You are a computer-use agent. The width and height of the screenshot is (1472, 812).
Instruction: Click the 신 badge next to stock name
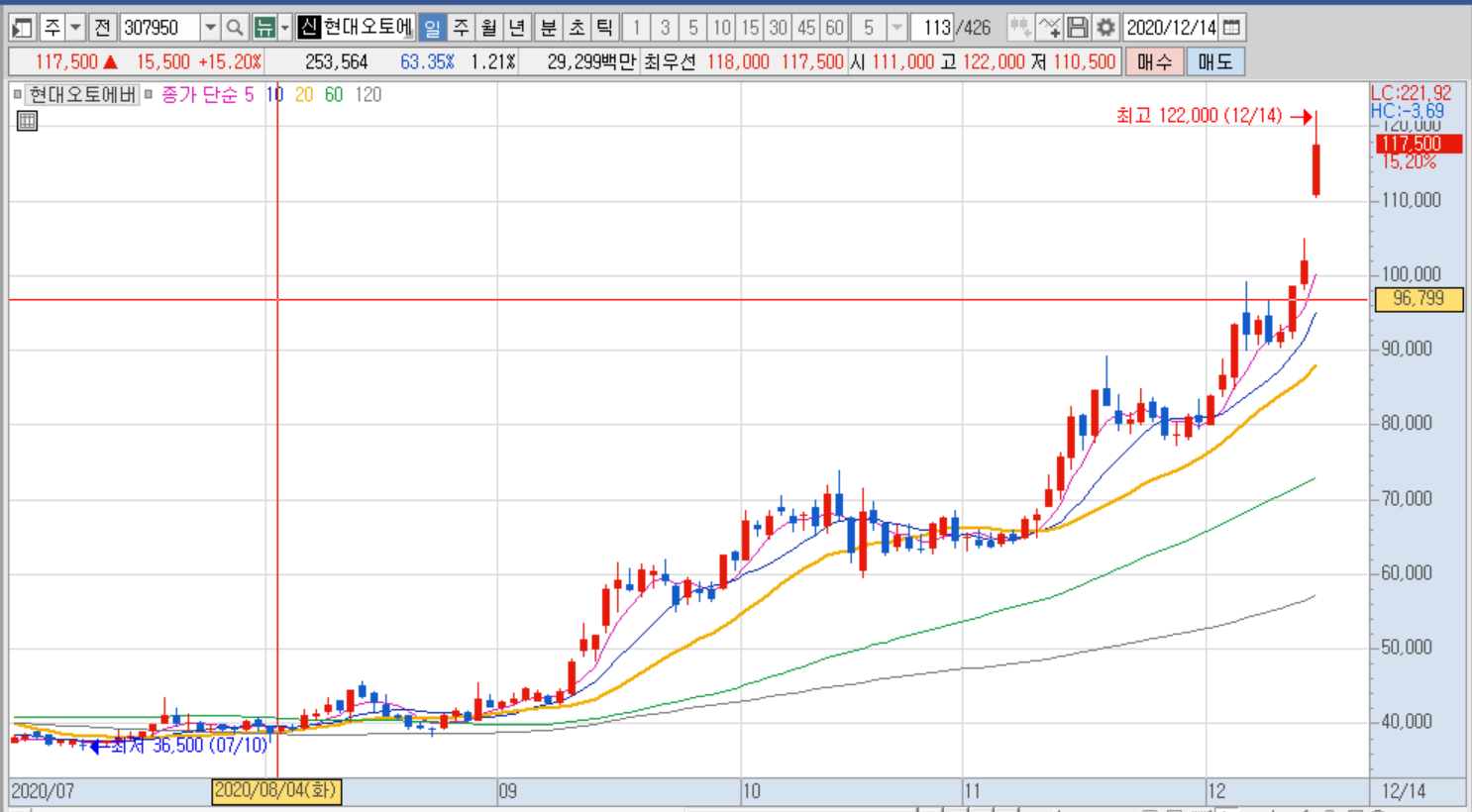tap(309, 27)
